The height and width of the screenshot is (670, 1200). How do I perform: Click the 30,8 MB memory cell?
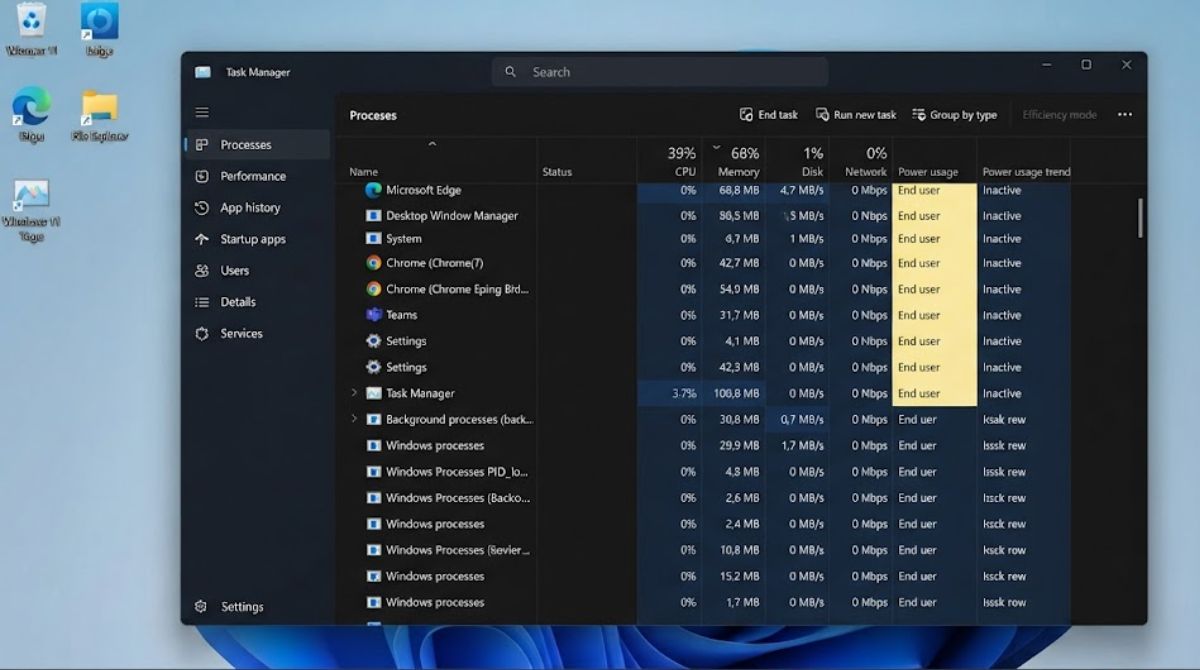734,419
